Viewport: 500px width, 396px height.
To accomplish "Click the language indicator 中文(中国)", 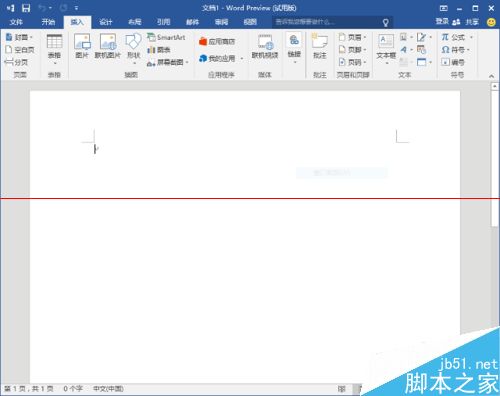I will pos(108,389).
